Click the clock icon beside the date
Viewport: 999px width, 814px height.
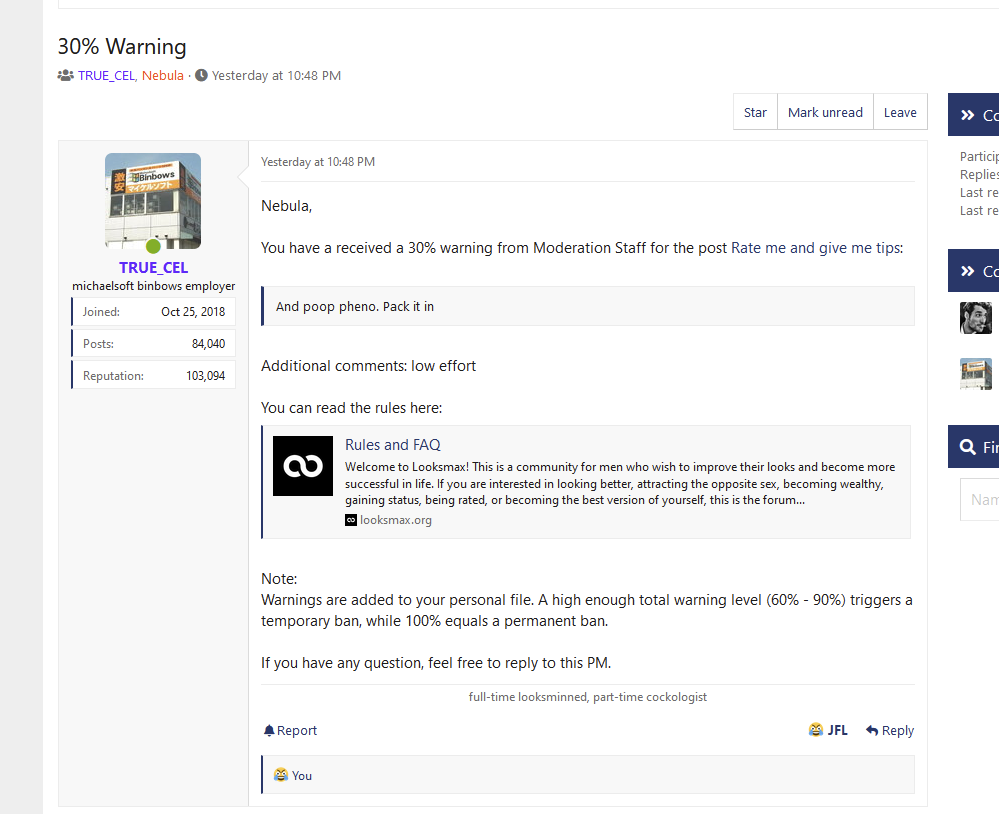click(x=201, y=75)
